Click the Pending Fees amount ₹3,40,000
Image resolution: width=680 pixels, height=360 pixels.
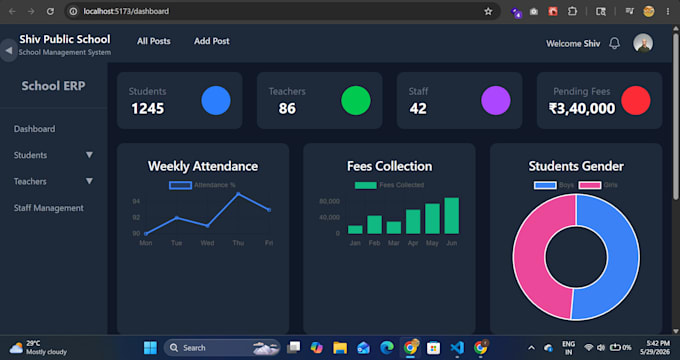[x=582, y=108]
